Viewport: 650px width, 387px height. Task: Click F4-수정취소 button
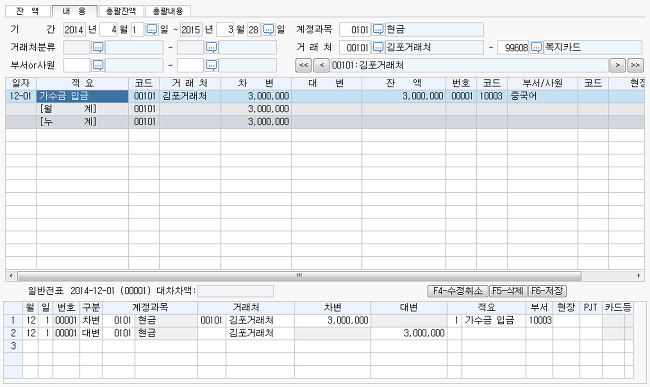pyautogui.click(x=458, y=291)
